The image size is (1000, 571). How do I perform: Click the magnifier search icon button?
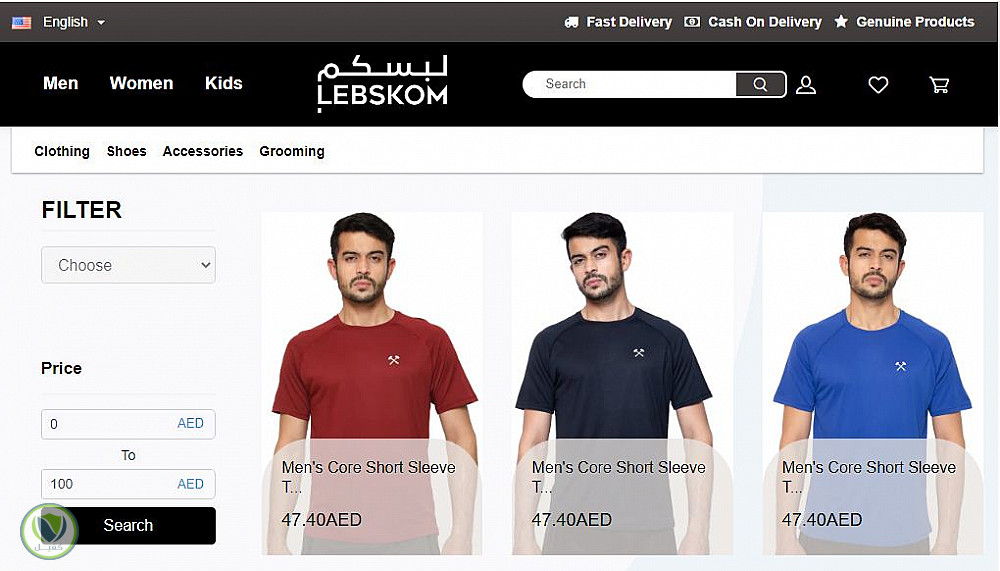[x=760, y=84]
